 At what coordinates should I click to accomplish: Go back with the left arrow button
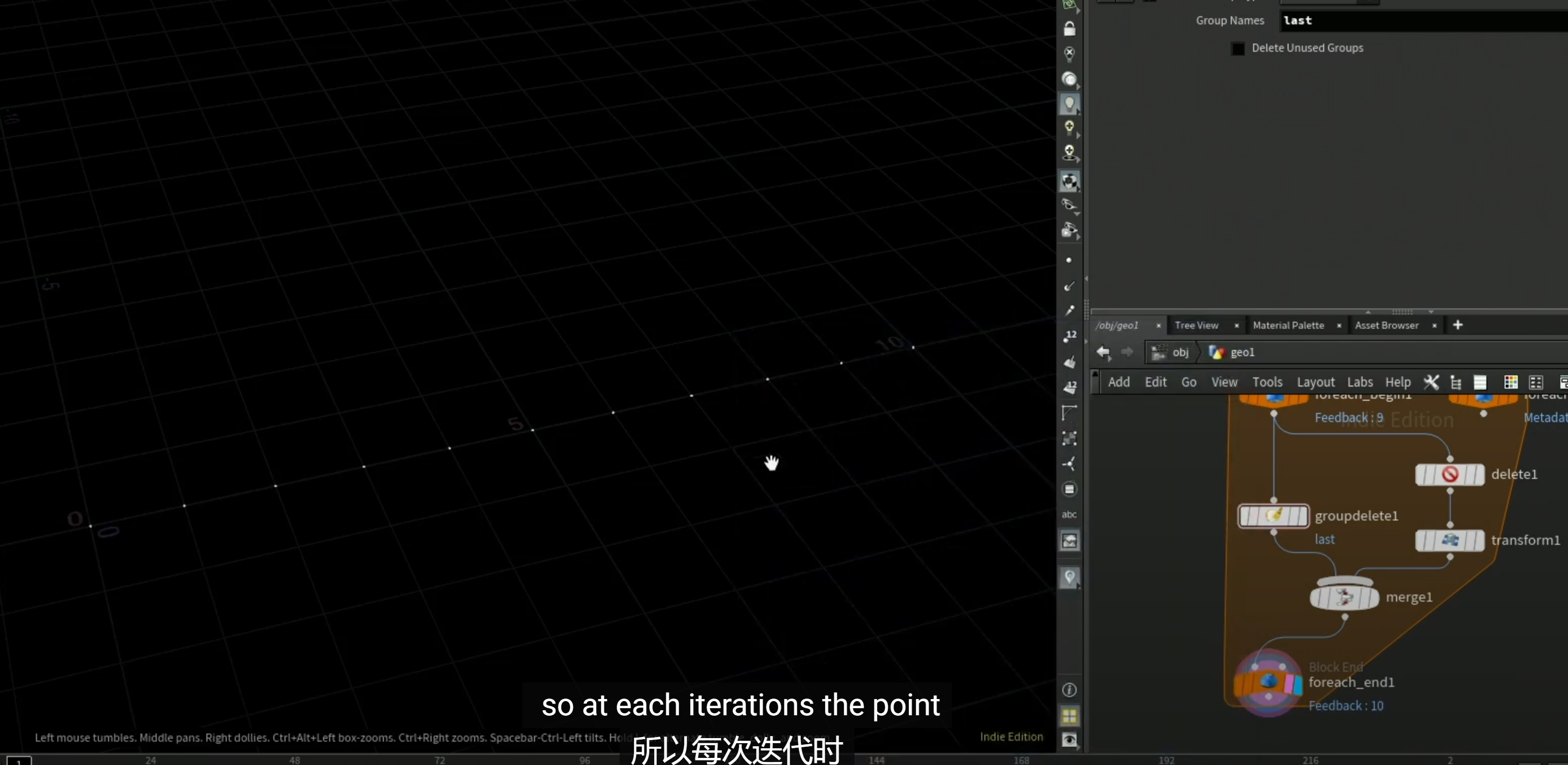(x=1103, y=352)
